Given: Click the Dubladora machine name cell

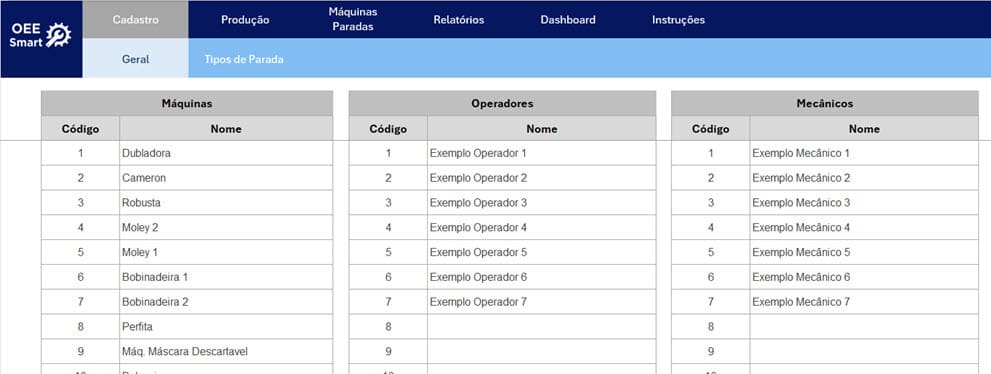Looking at the screenshot, I should (x=226, y=153).
